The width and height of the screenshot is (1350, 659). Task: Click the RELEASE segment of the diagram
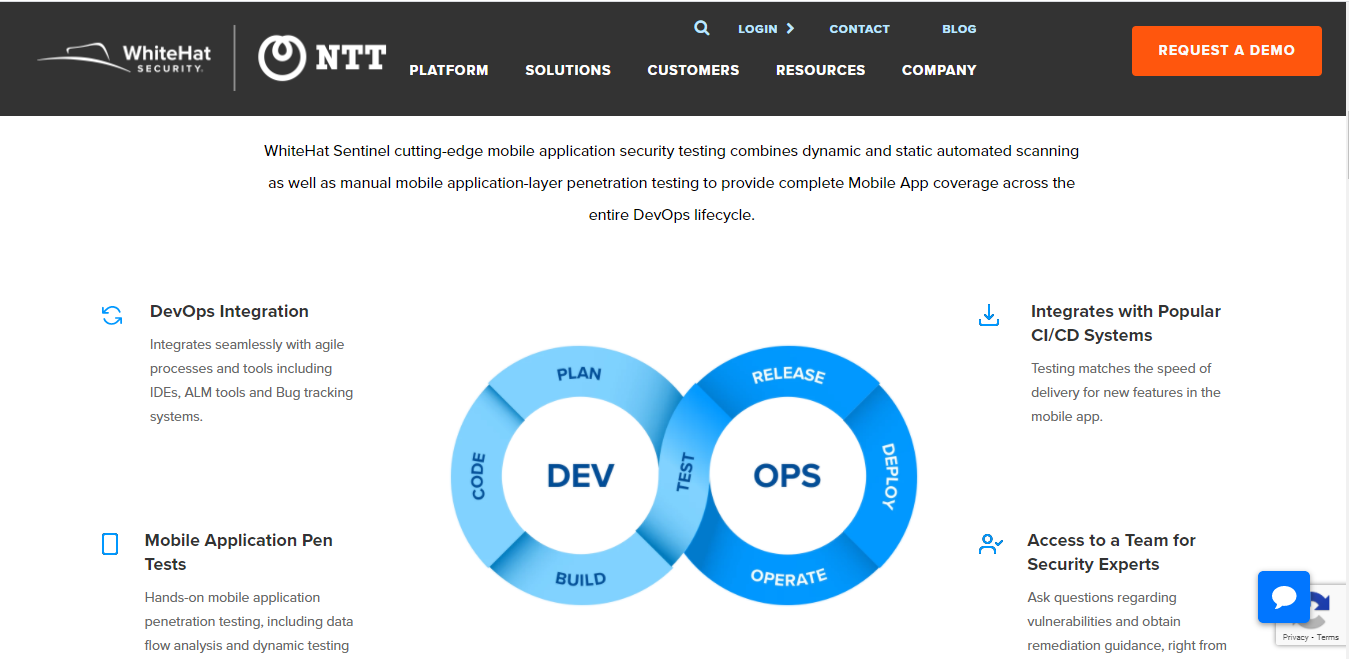pos(788,375)
